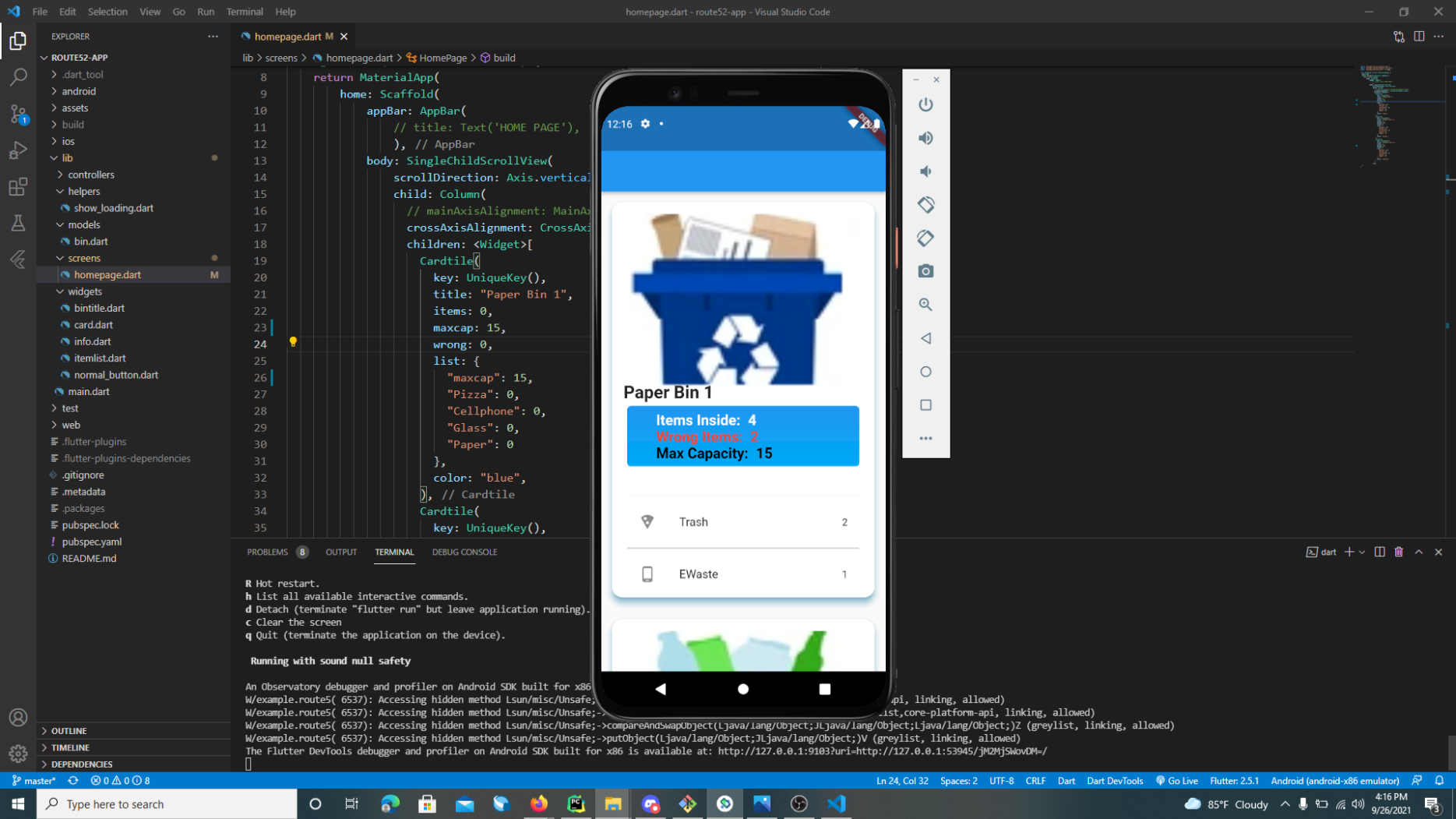
Task: Open Explorer views and more actions
Action: click(213, 37)
